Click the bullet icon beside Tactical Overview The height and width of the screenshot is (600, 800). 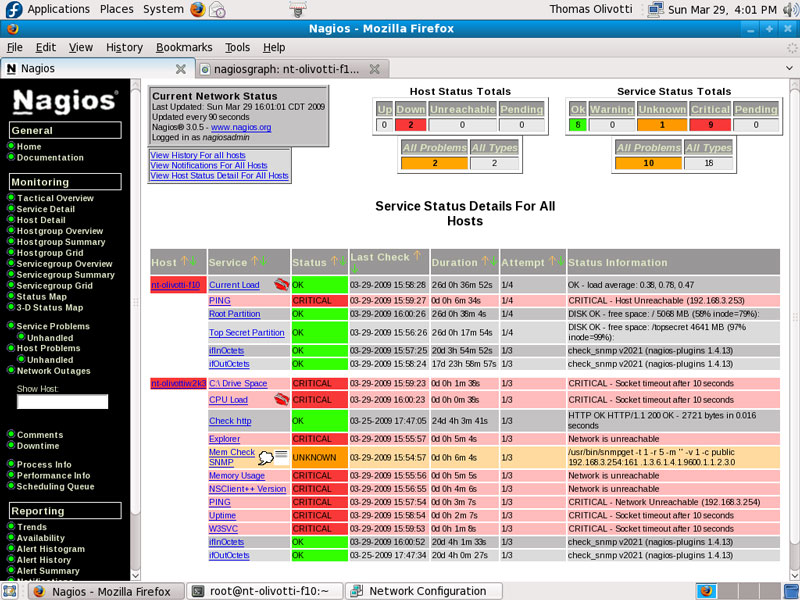pos(11,197)
